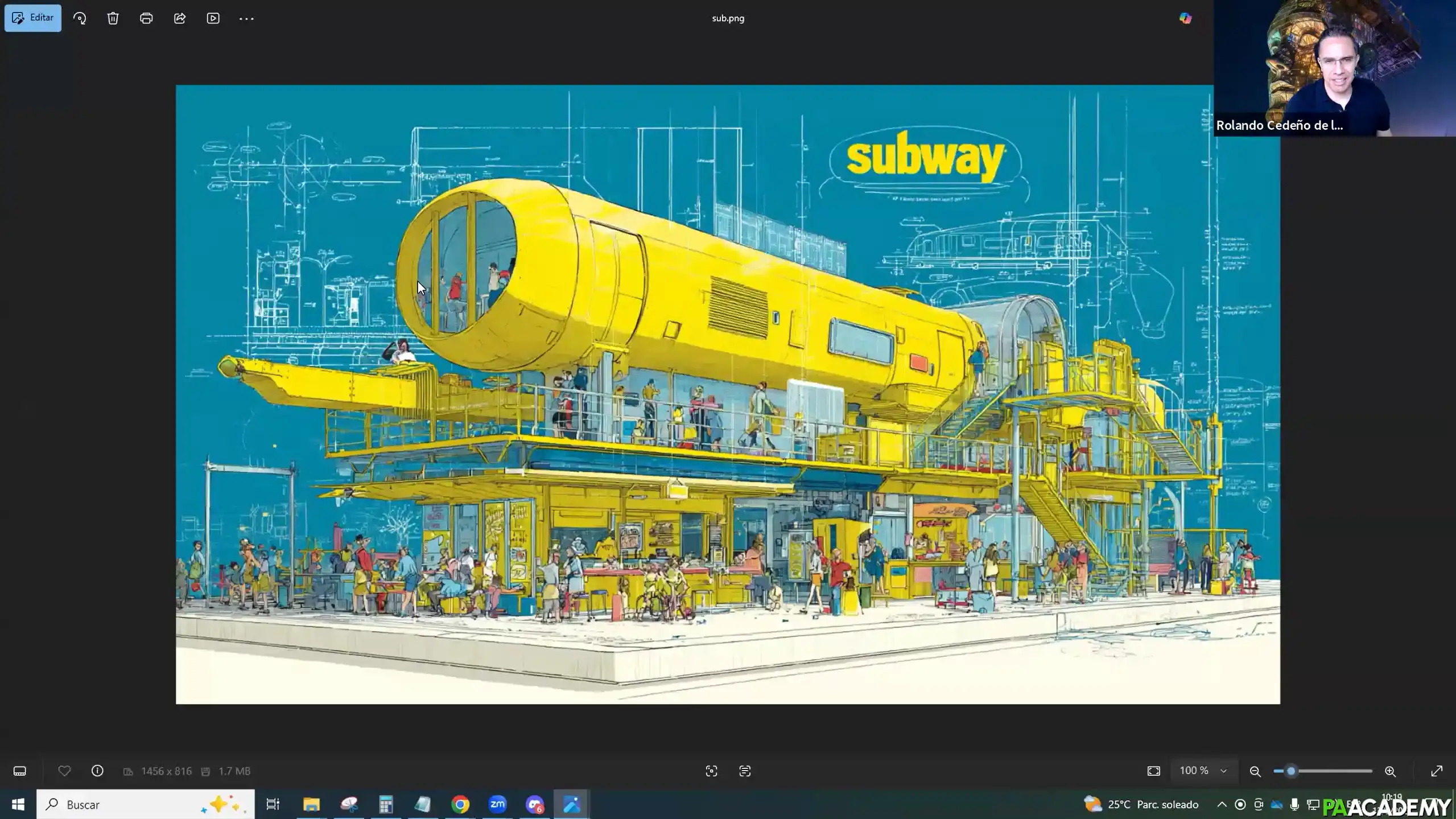Start slideshow with the play icon

[x=213, y=18]
